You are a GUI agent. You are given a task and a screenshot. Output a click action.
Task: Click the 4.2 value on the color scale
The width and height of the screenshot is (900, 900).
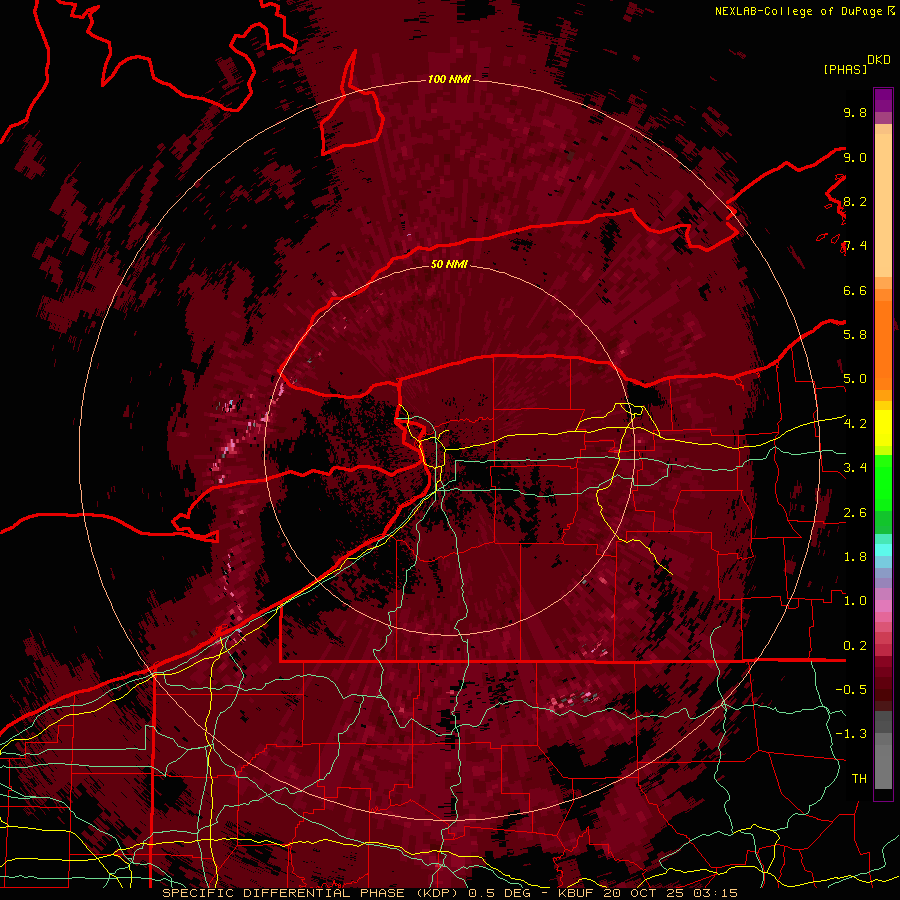pyautogui.click(x=855, y=424)
